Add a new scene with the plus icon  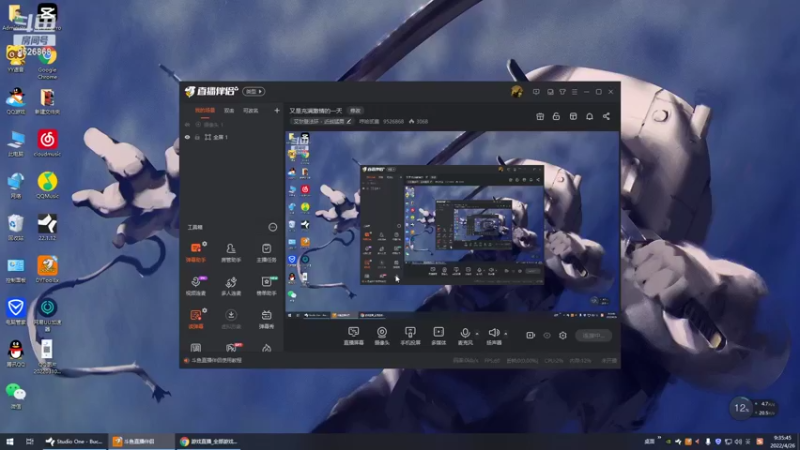pyautogui.click(x=277, y=110)
